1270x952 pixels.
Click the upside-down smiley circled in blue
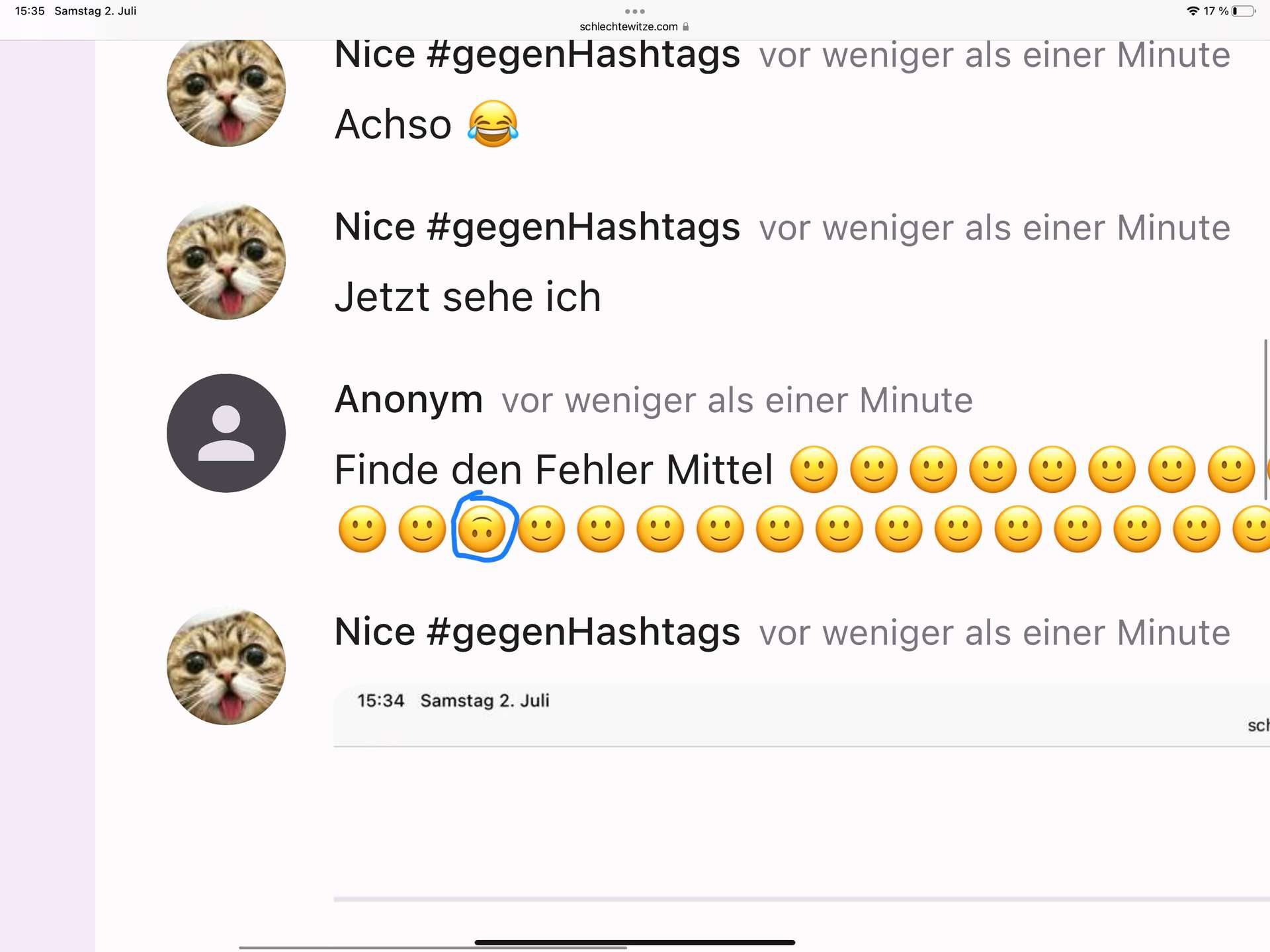pyautogui.click(x=482, y=529)
